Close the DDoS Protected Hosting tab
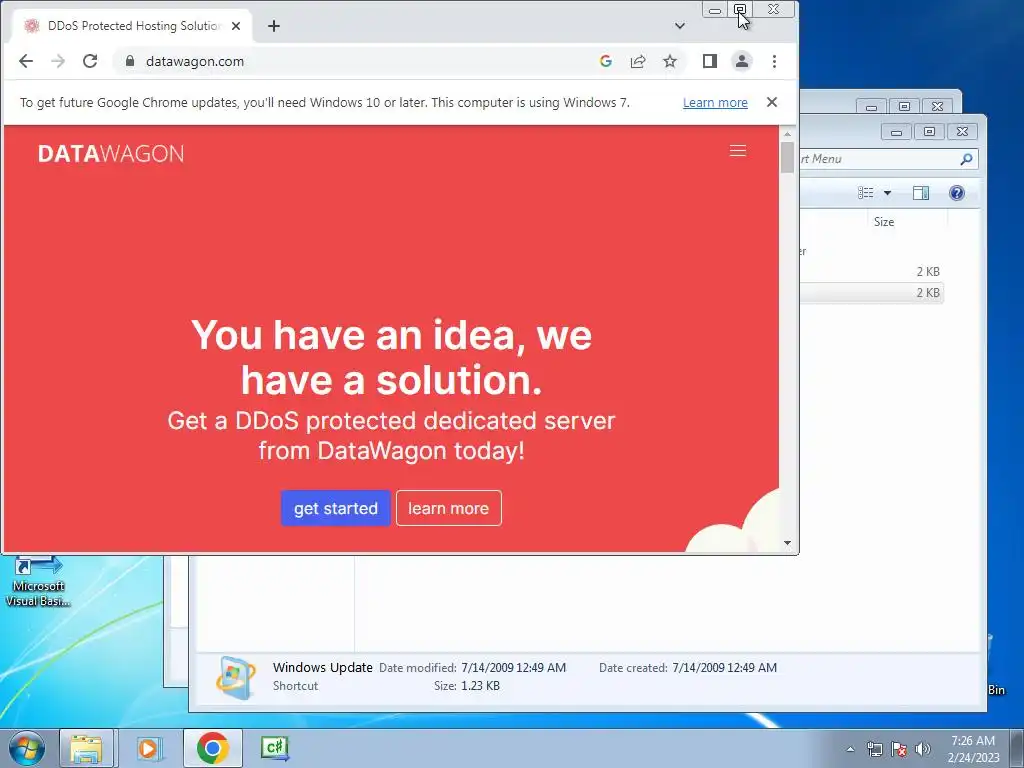This screenshot has width=1024, height=768. [x=236, y=26]
